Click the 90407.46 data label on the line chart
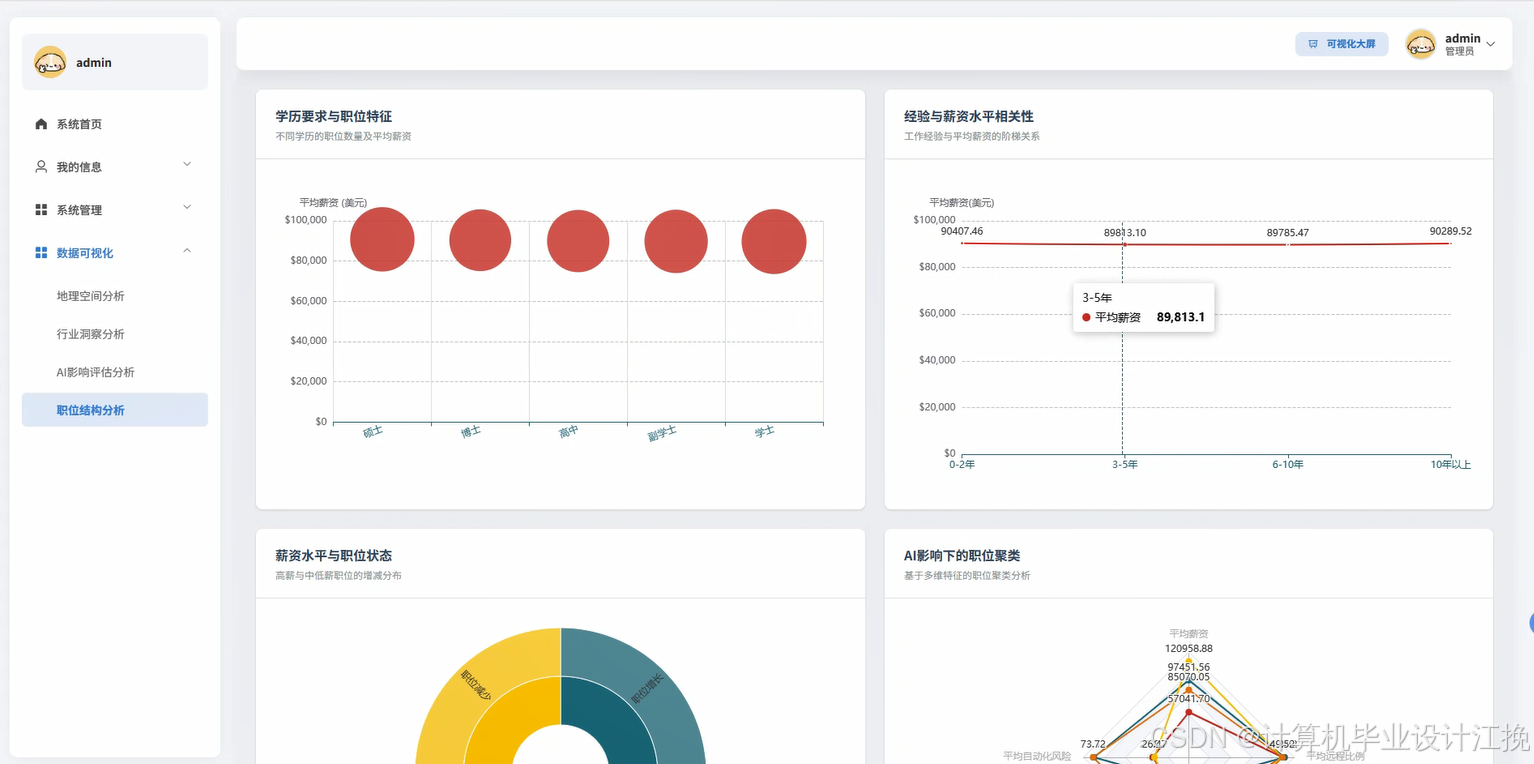The image size is (1534, 764). (962, 231)
